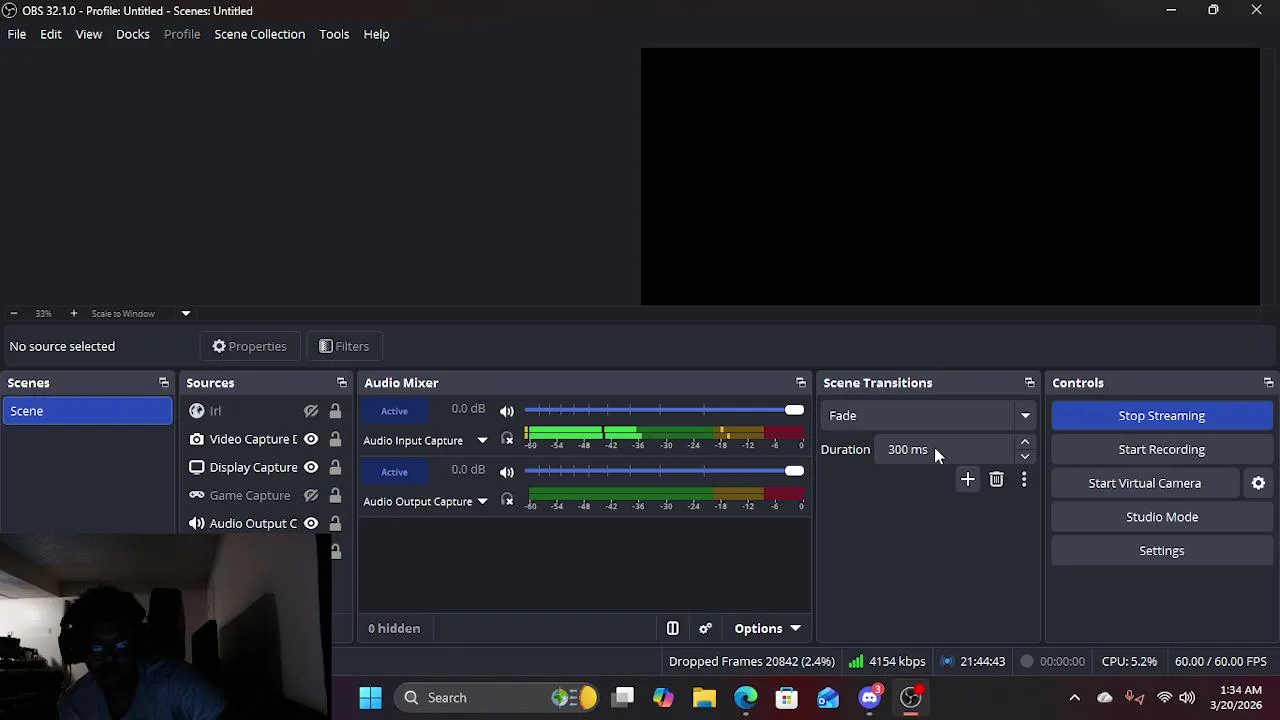
Task: Enable Studio Mode
Action: coord(1162,517)
